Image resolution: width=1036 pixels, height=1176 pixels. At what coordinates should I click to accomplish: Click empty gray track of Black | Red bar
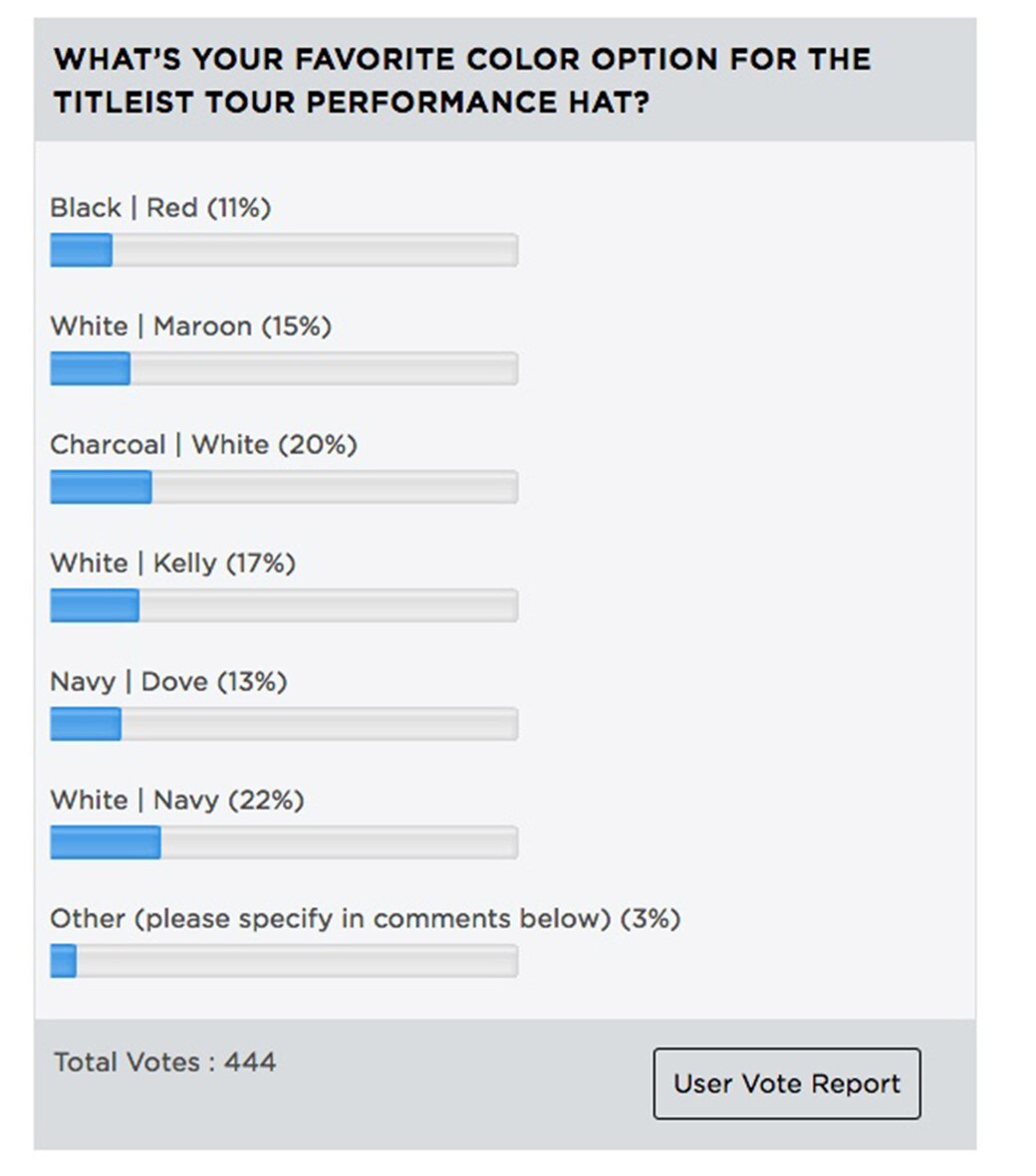pyautogui.click(x=314, y=251)
